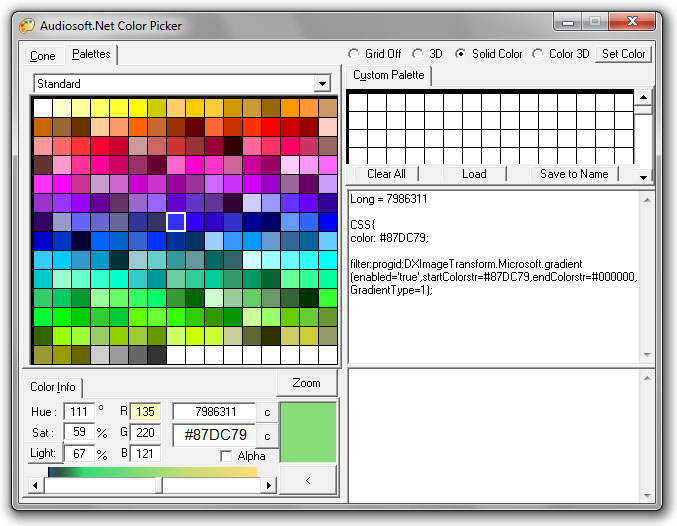This screenshot has width=677, height=526.
Task: Copy the hex value #87DC79 with its c button
Action: (267, 436)
